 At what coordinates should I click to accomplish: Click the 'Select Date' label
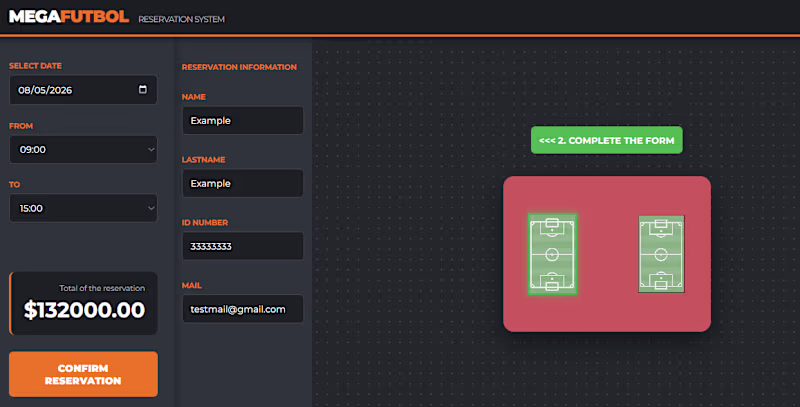35,66
